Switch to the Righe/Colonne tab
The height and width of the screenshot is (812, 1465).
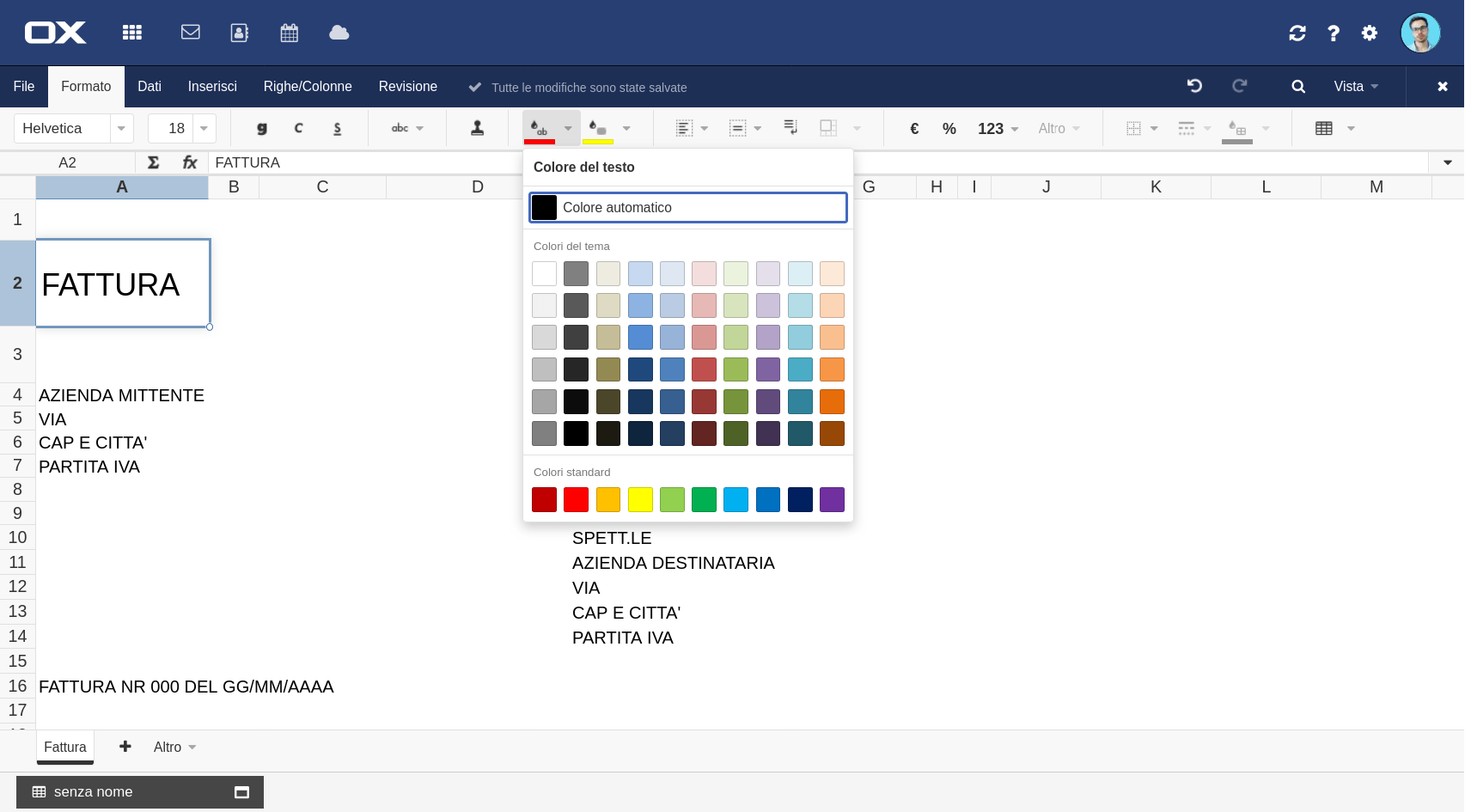coord(308,86)
